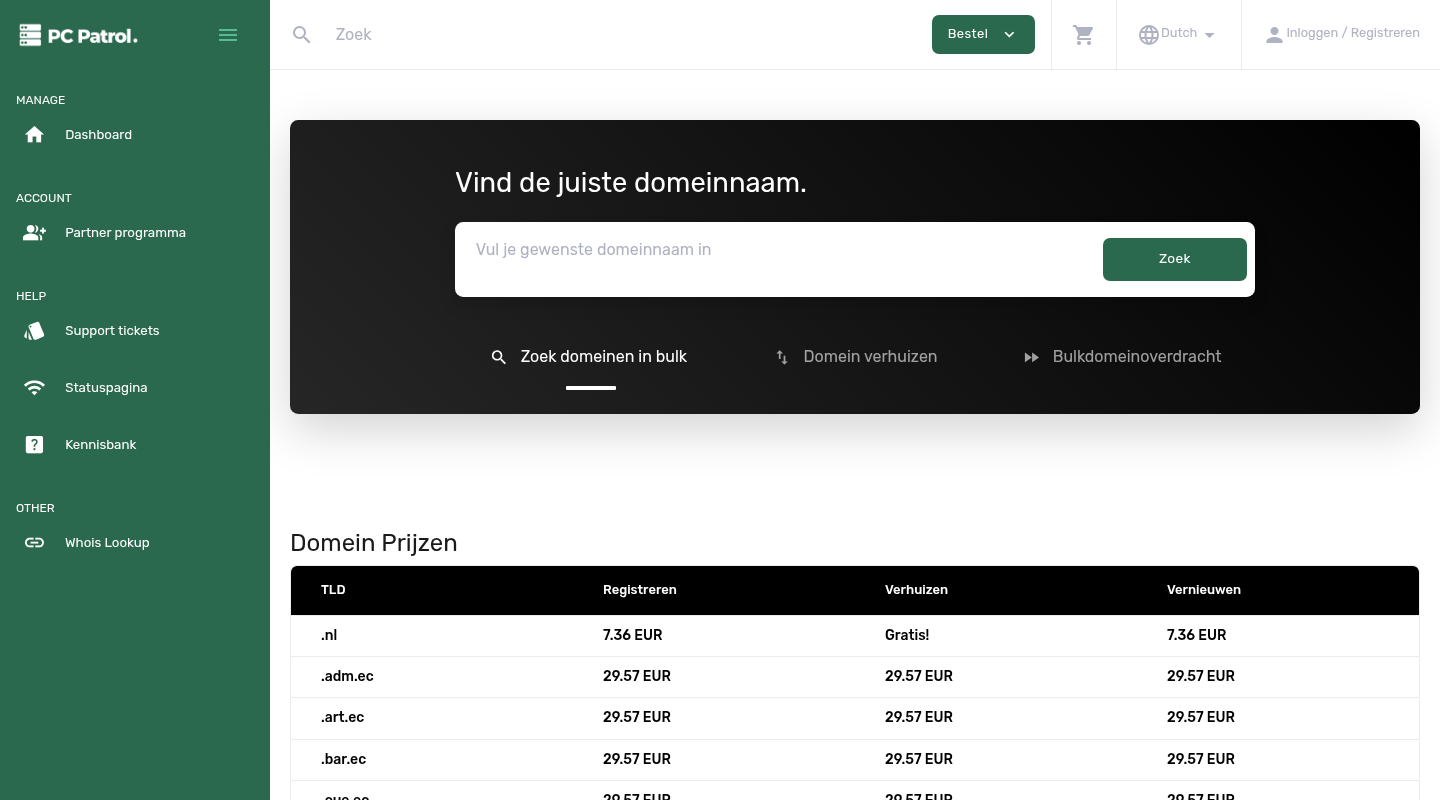
Task: Click the person icon near Inloggen
Action: tap(1274, 34)
